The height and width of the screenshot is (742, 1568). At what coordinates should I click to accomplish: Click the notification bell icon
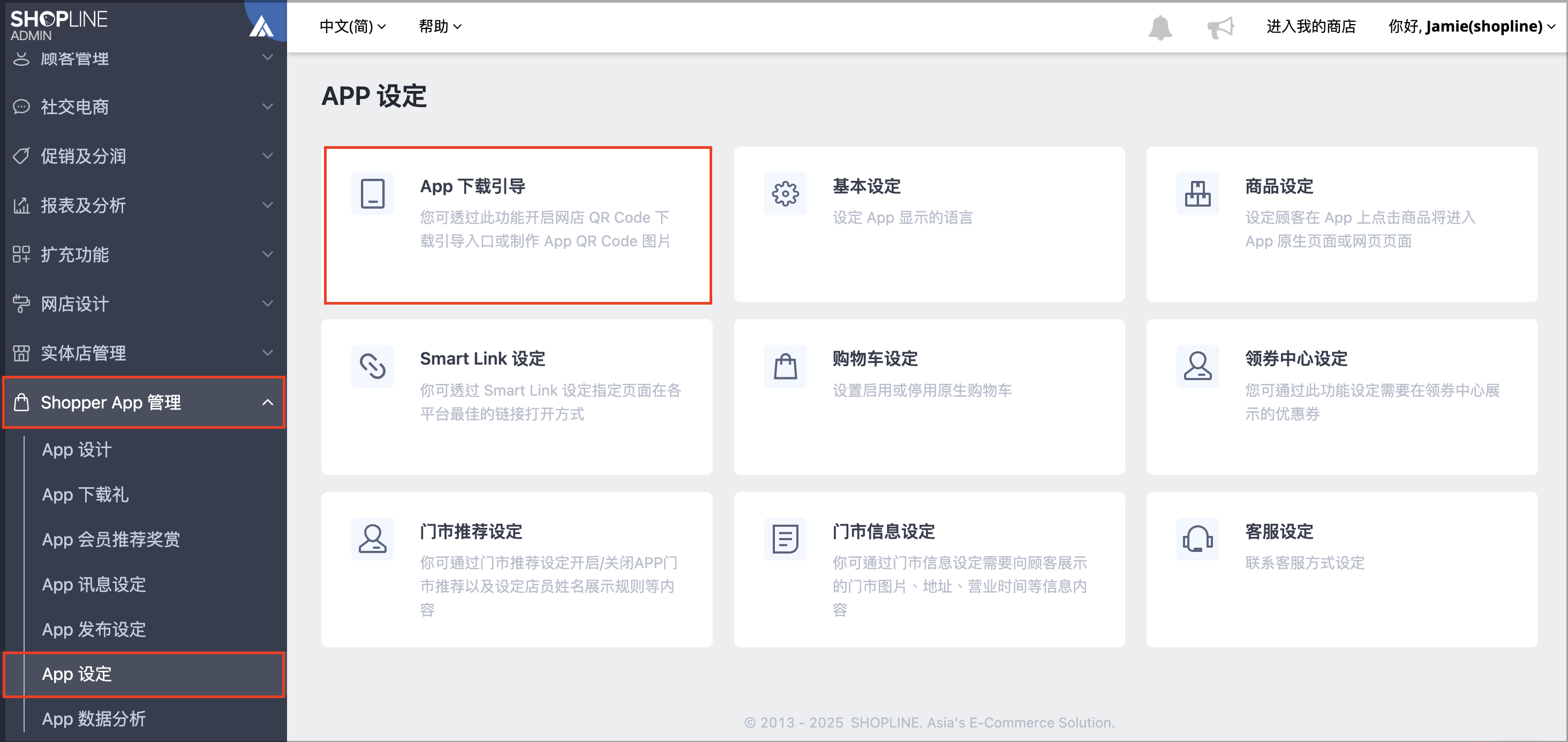click(x=1159, y=27)
